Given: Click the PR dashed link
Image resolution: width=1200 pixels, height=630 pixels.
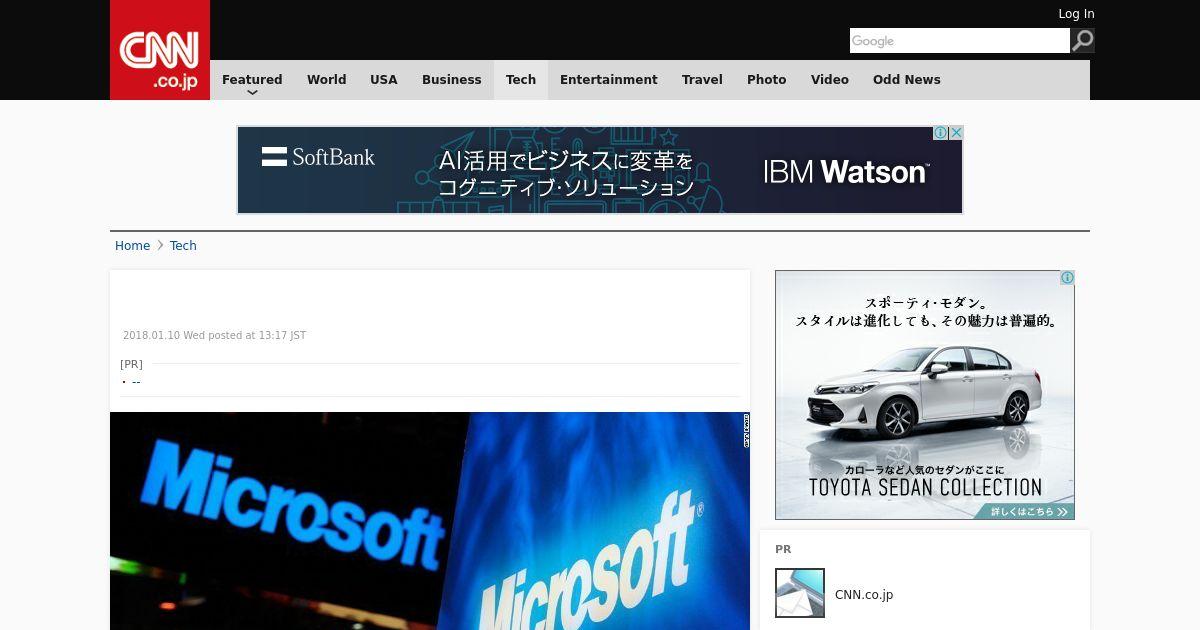Looking at the screenshot, I should pyautogui.click(x=136, y=381).
